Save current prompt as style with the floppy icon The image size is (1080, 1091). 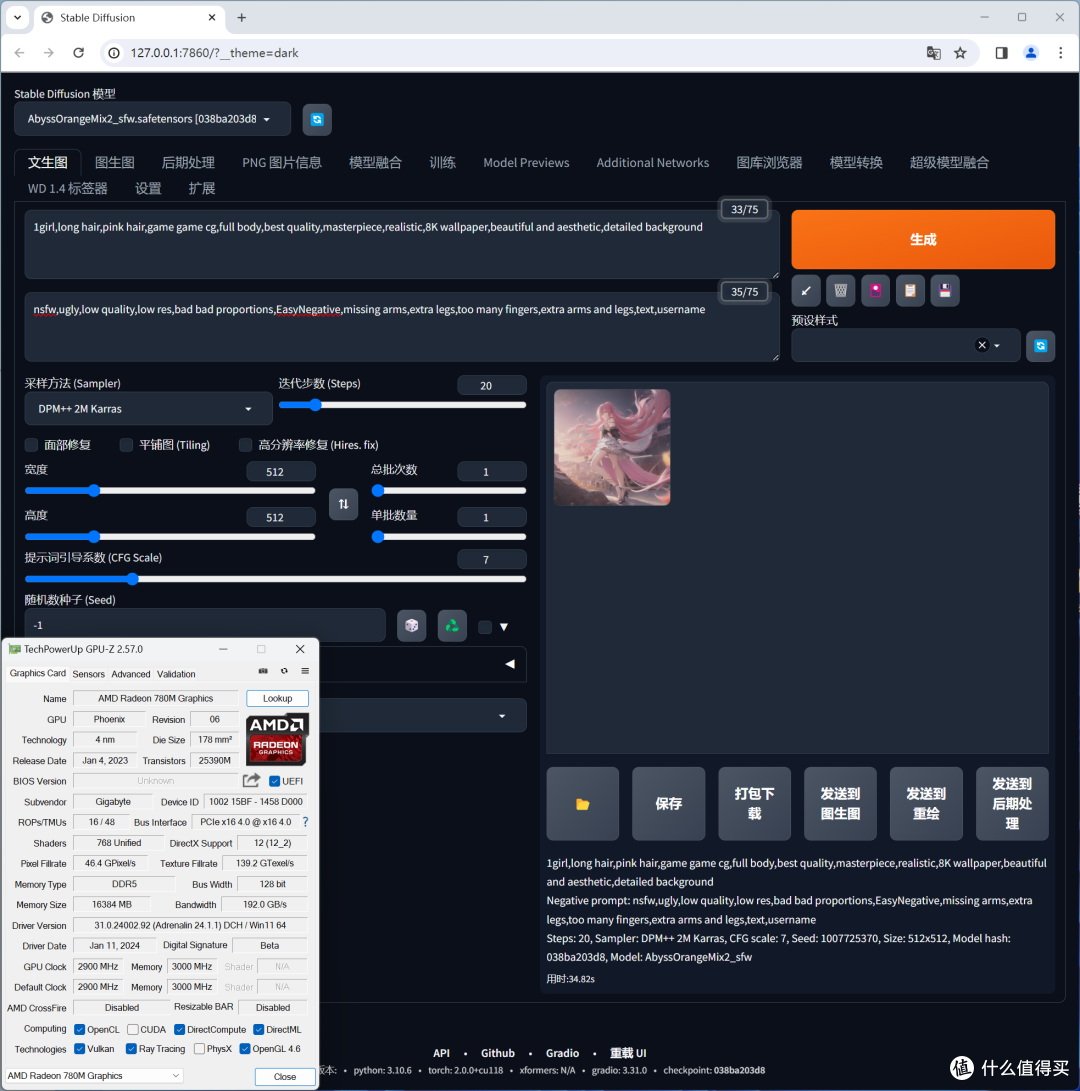pos(945,291)
